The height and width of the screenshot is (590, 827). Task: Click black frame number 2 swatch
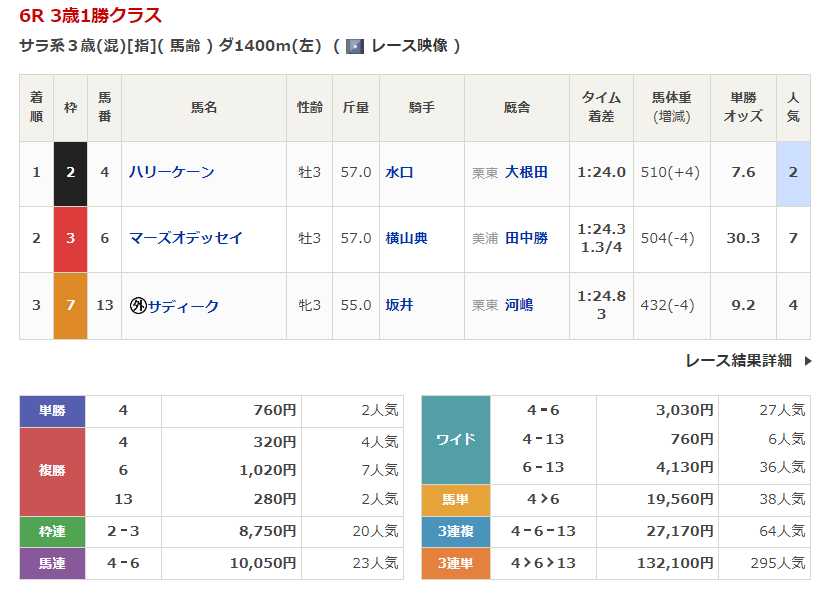tap(70, 172)
